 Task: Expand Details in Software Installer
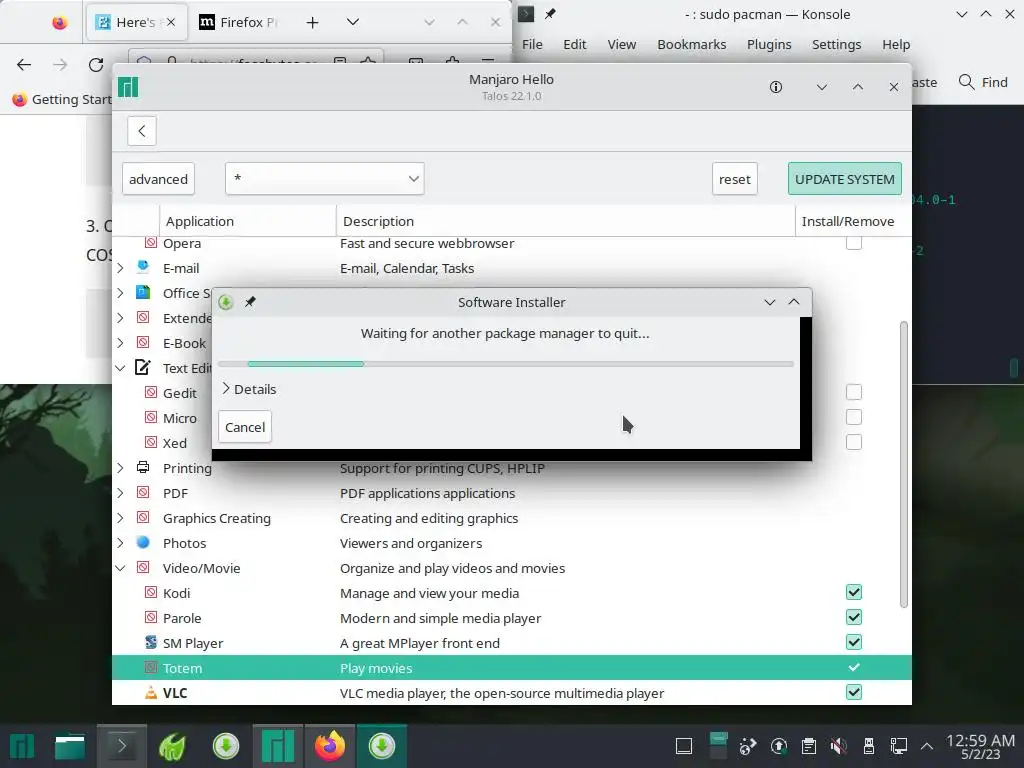249,389
